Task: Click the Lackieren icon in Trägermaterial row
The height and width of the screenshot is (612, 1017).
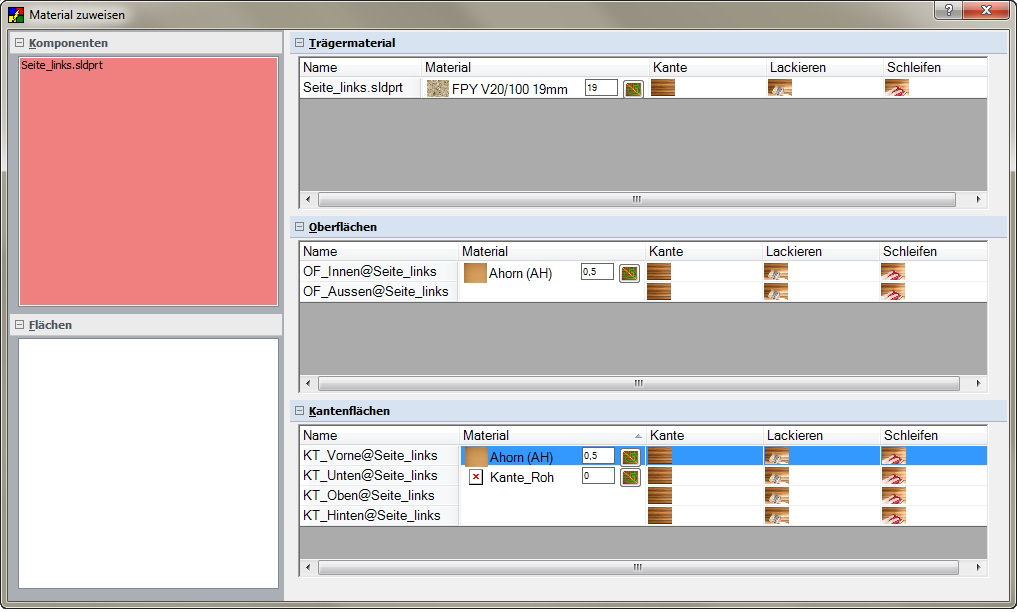Action: coord(779,88)
